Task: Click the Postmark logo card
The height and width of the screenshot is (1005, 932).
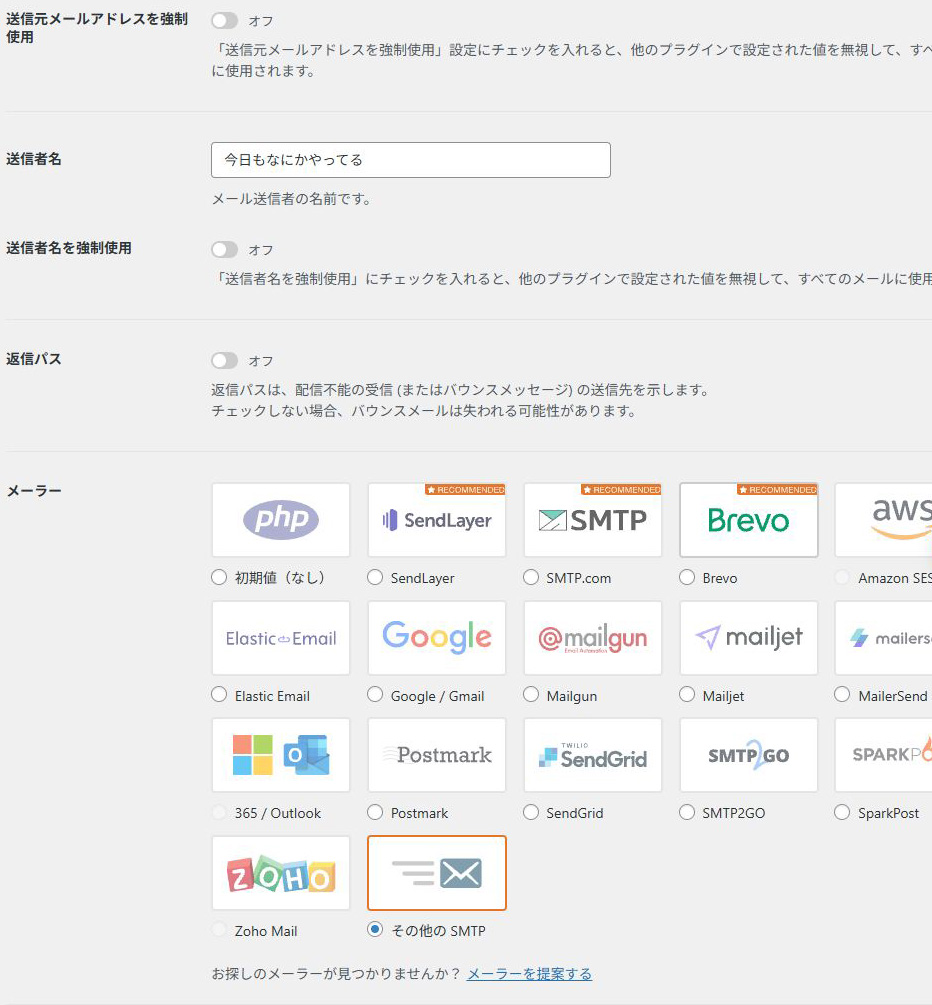Action: coord(437,755)
